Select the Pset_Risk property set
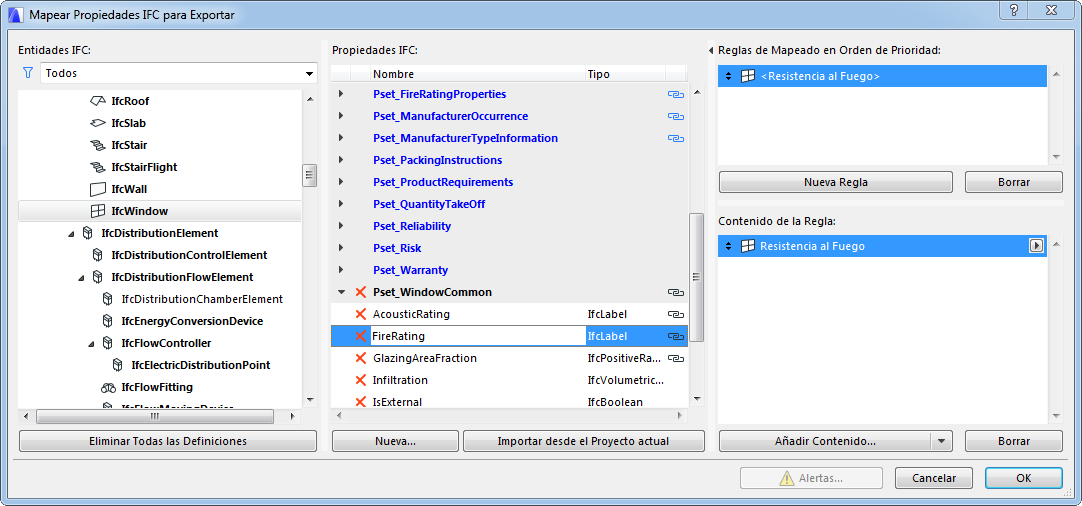The image size is (1082, 506). click(x=397, y=248)
